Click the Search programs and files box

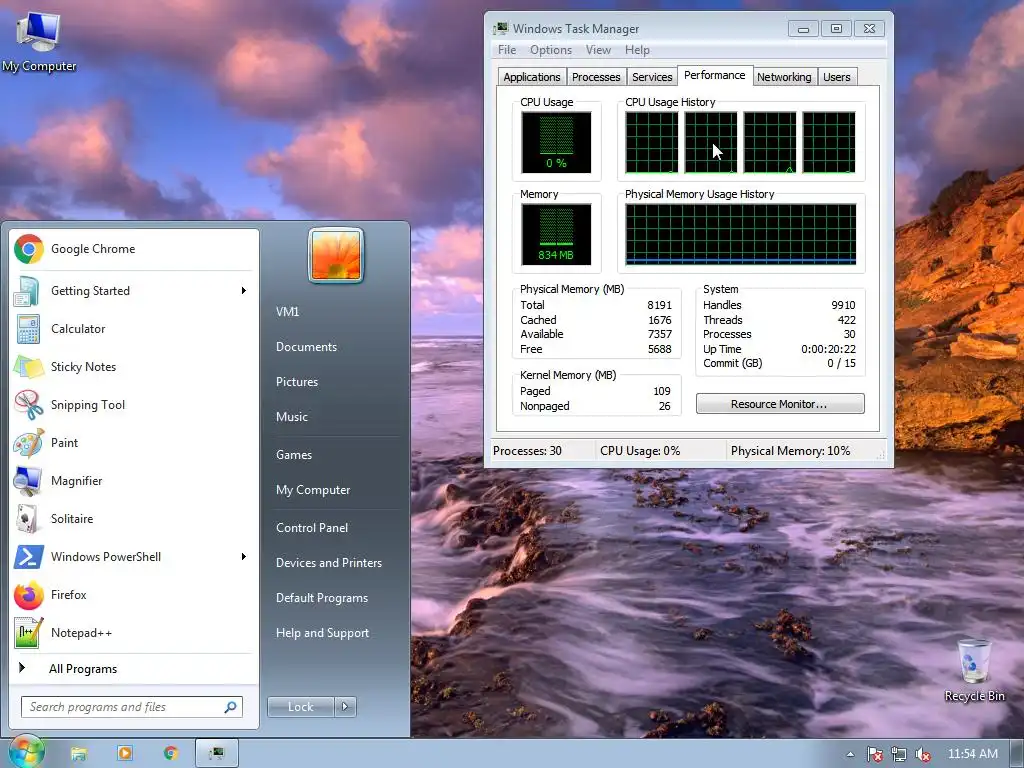tap(131, 707)
